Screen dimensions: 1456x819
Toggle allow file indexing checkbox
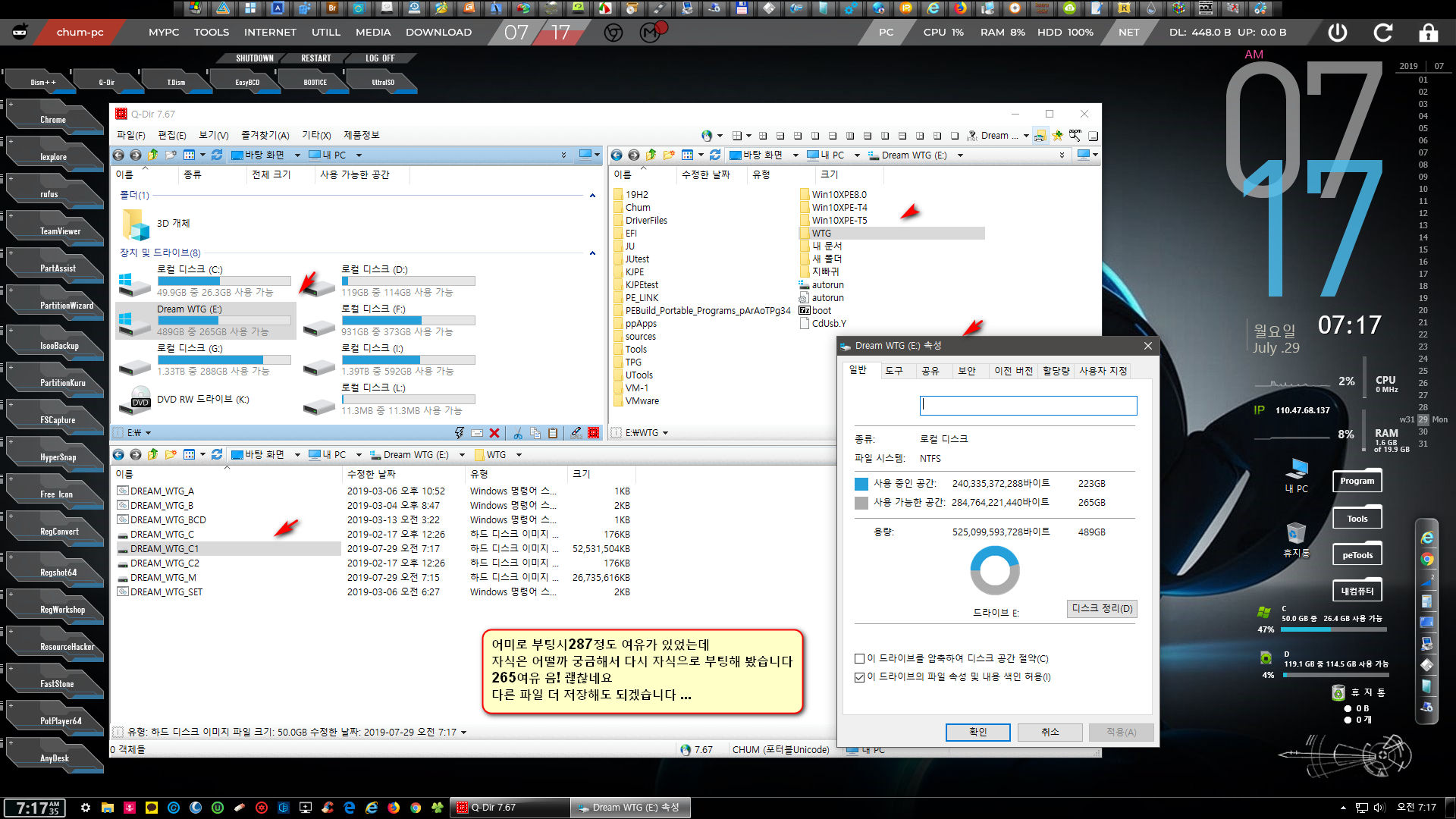coord(859,677)
